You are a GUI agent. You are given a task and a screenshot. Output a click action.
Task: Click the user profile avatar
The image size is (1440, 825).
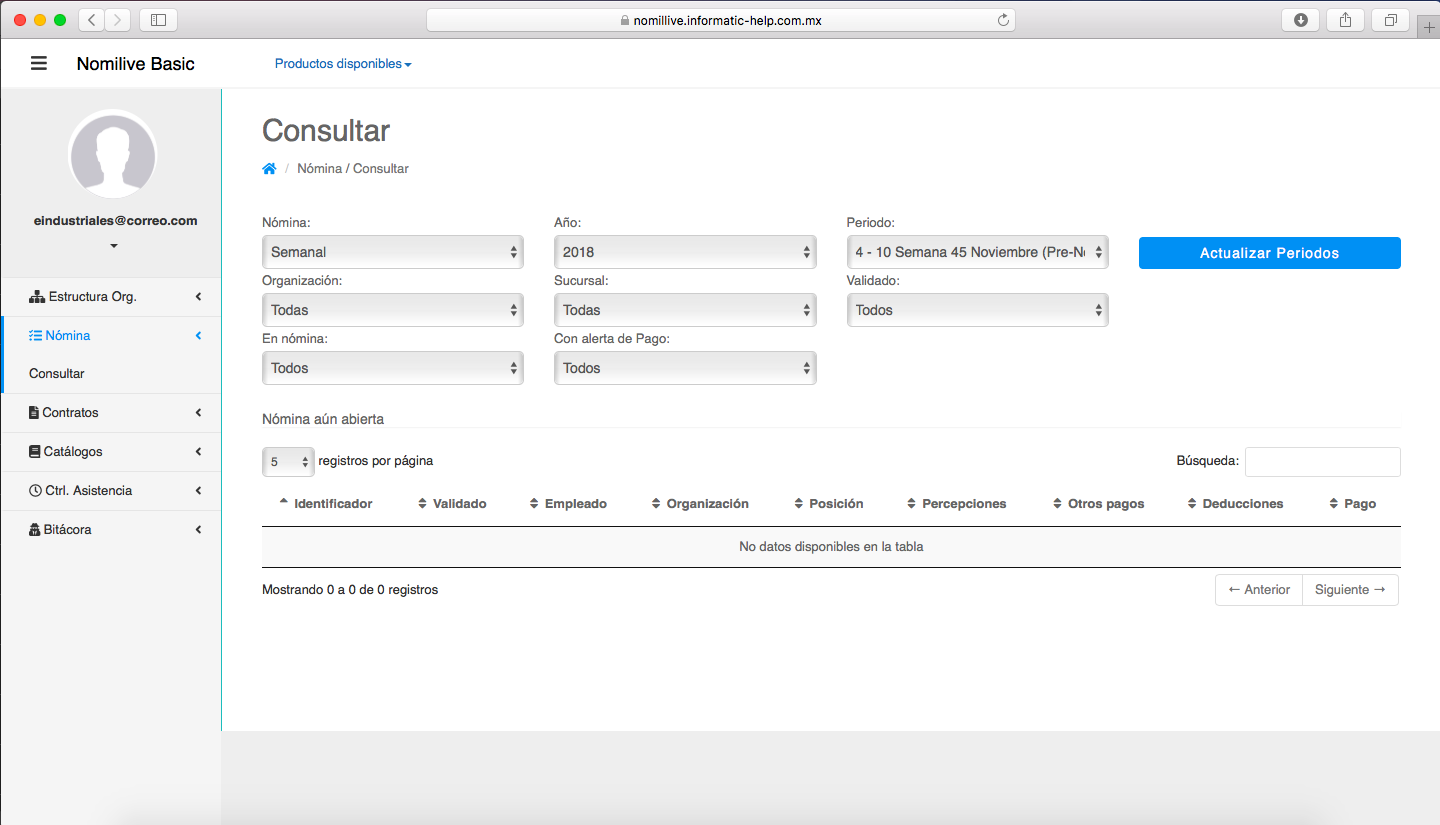(x=112, y=154)
